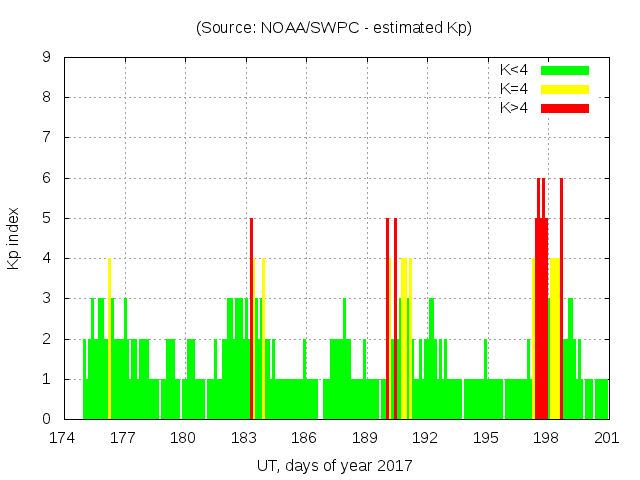This screenshot has width=640, height=480.
Task: Click x-axis tick label 201
Action: tap(607, 438)
